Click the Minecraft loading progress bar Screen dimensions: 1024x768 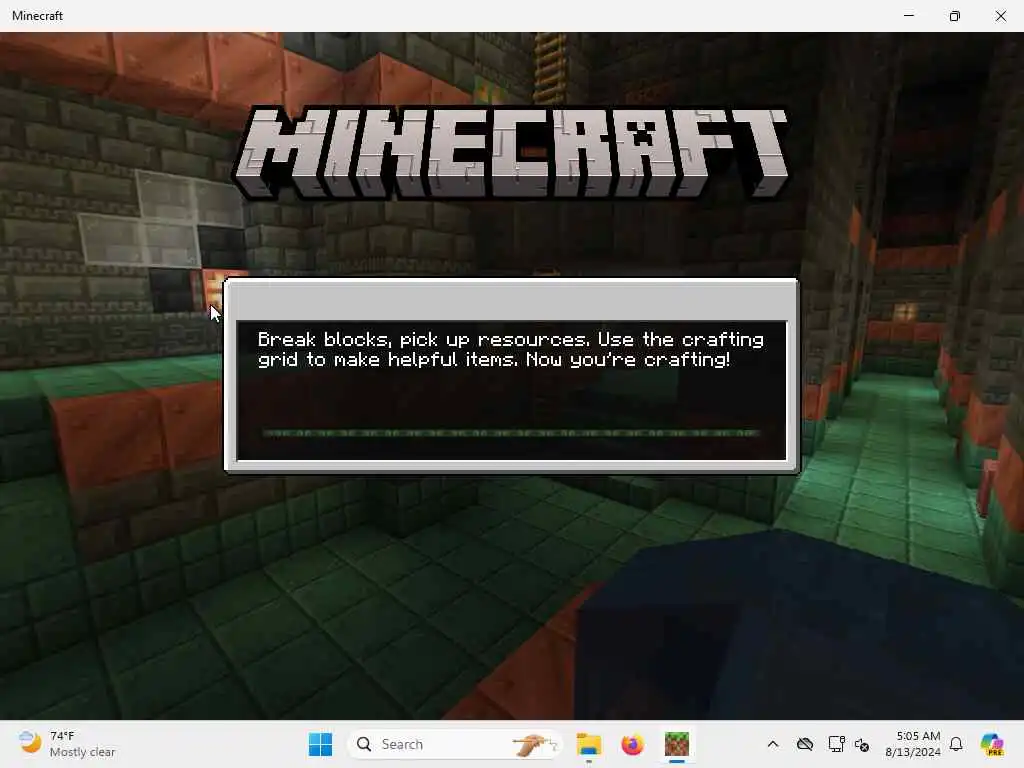511,432
